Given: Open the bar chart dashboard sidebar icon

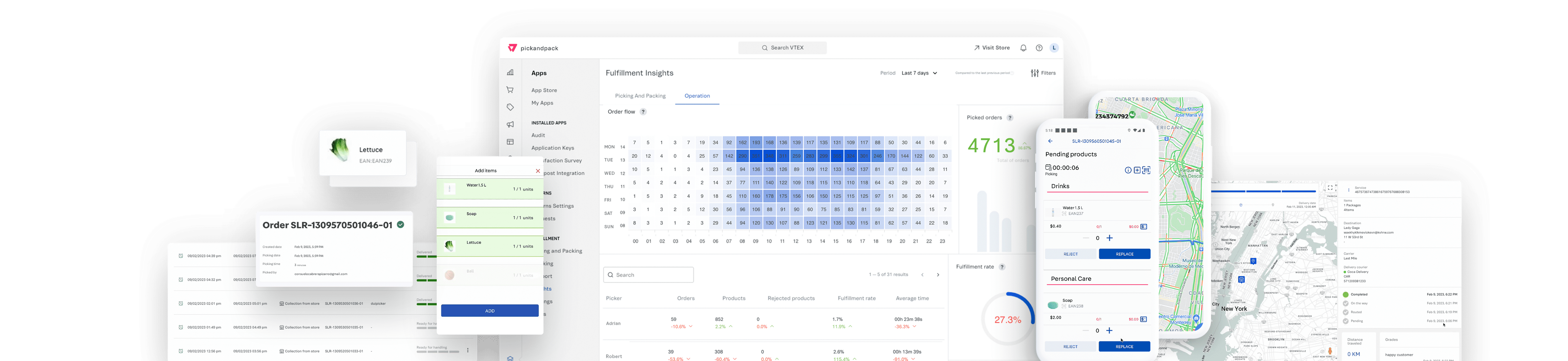Looking at the screenshot, I should tap(510, 72).
